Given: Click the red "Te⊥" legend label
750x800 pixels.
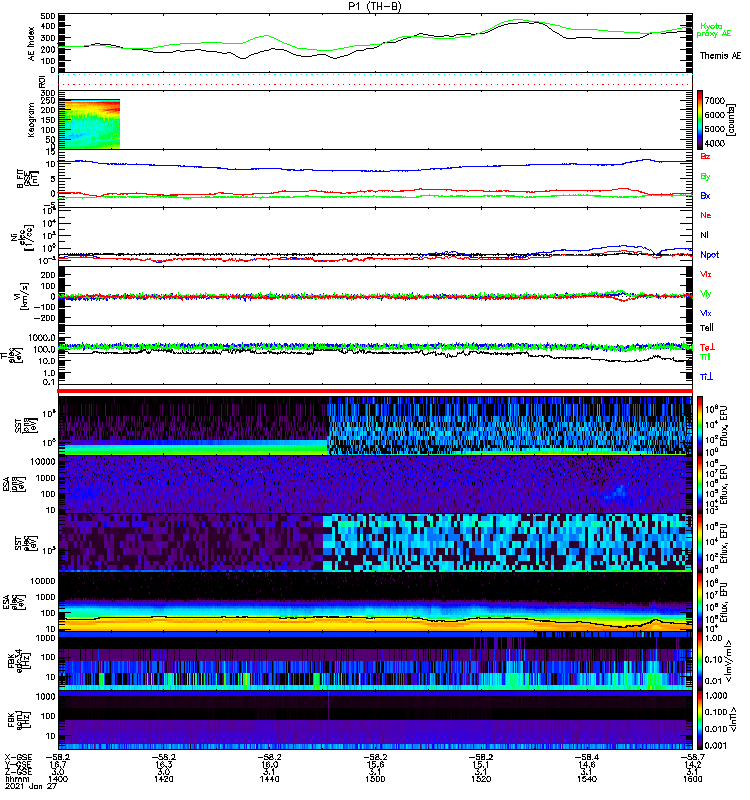Looking at the screenshot, I should (x=707, y=347).
